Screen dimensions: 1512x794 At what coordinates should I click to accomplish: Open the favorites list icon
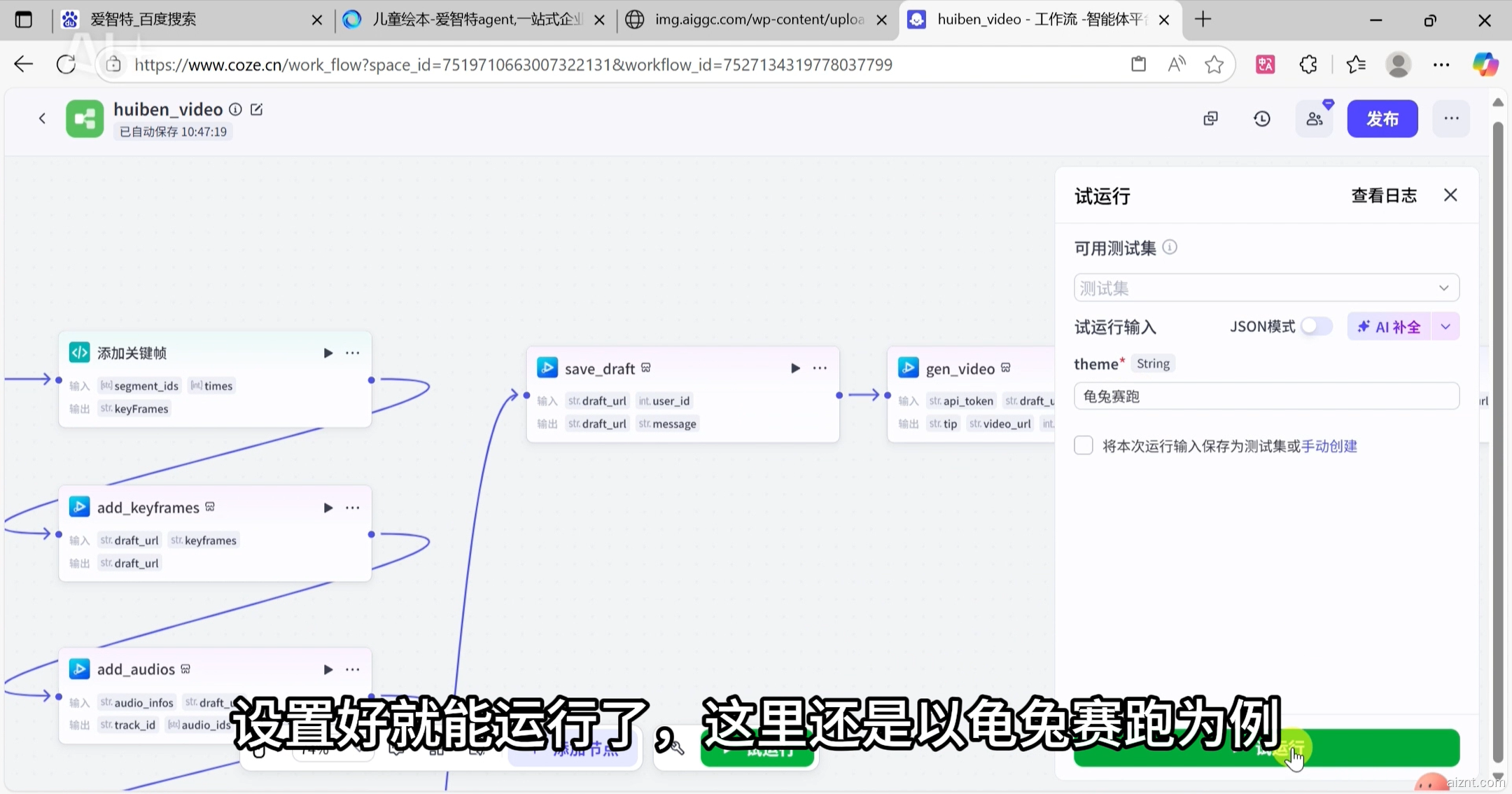point(1356,64)
